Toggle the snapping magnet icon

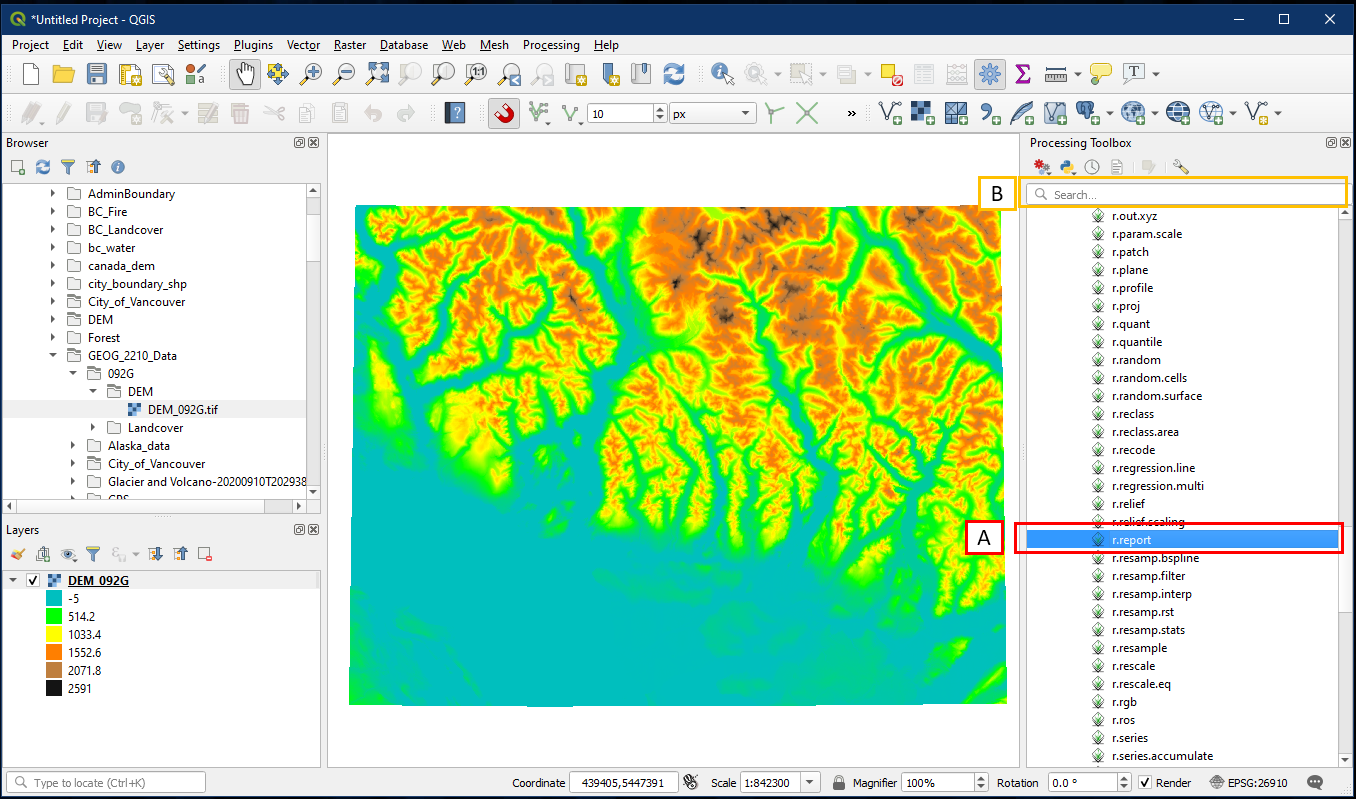click(x=504, y=114)
